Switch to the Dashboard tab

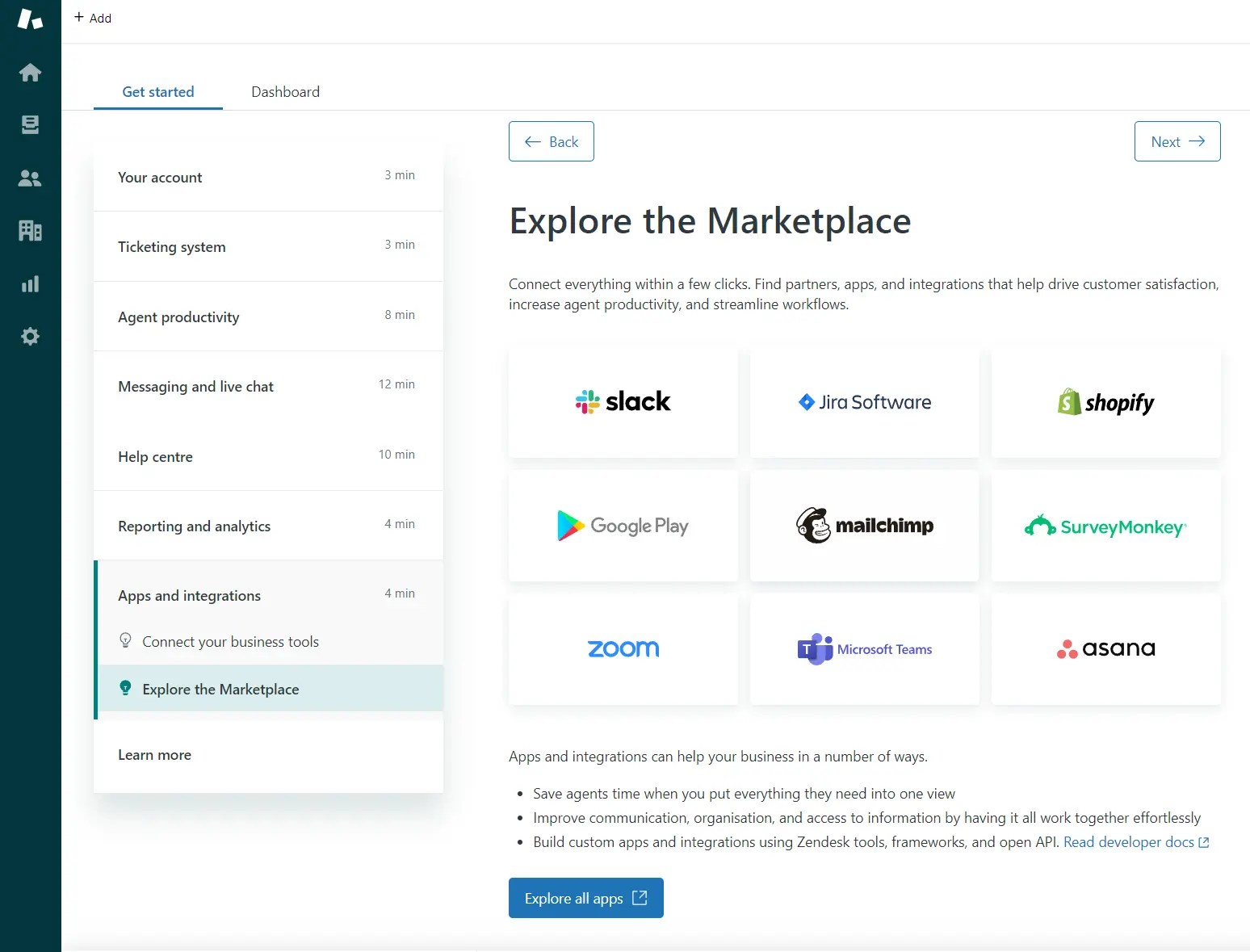[285, 91]
